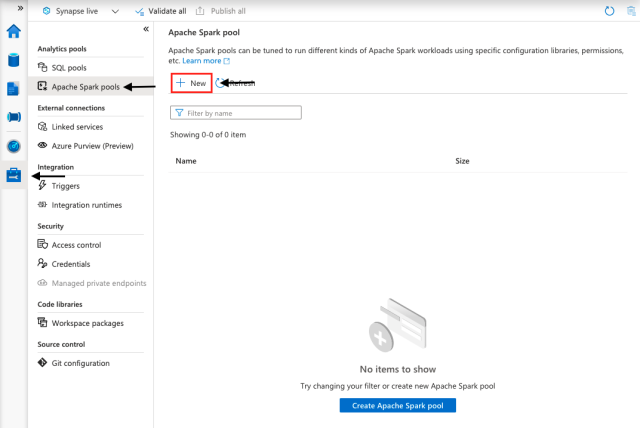
Task: Click the Filter by name field
Action: [x=236, y=113]
